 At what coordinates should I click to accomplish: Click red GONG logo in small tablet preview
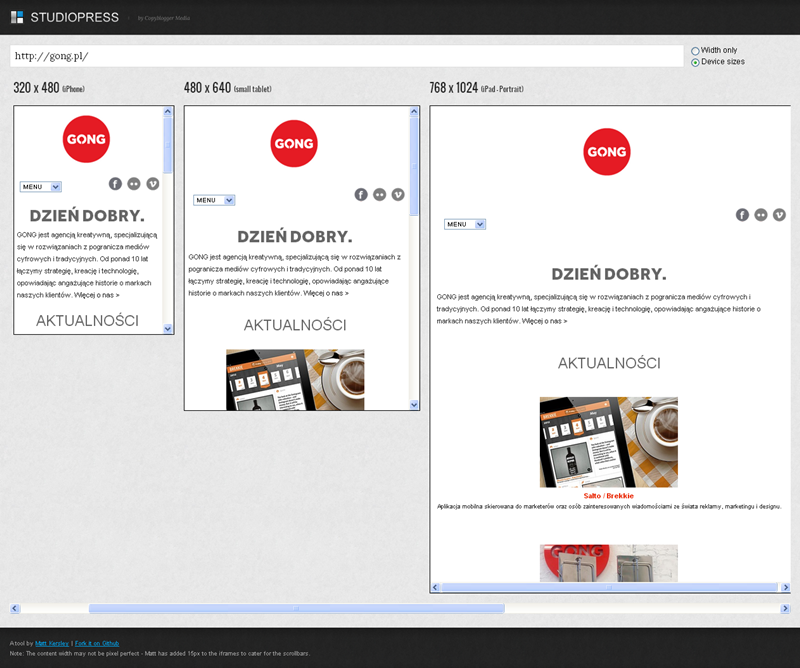click(x=294, y=143)
